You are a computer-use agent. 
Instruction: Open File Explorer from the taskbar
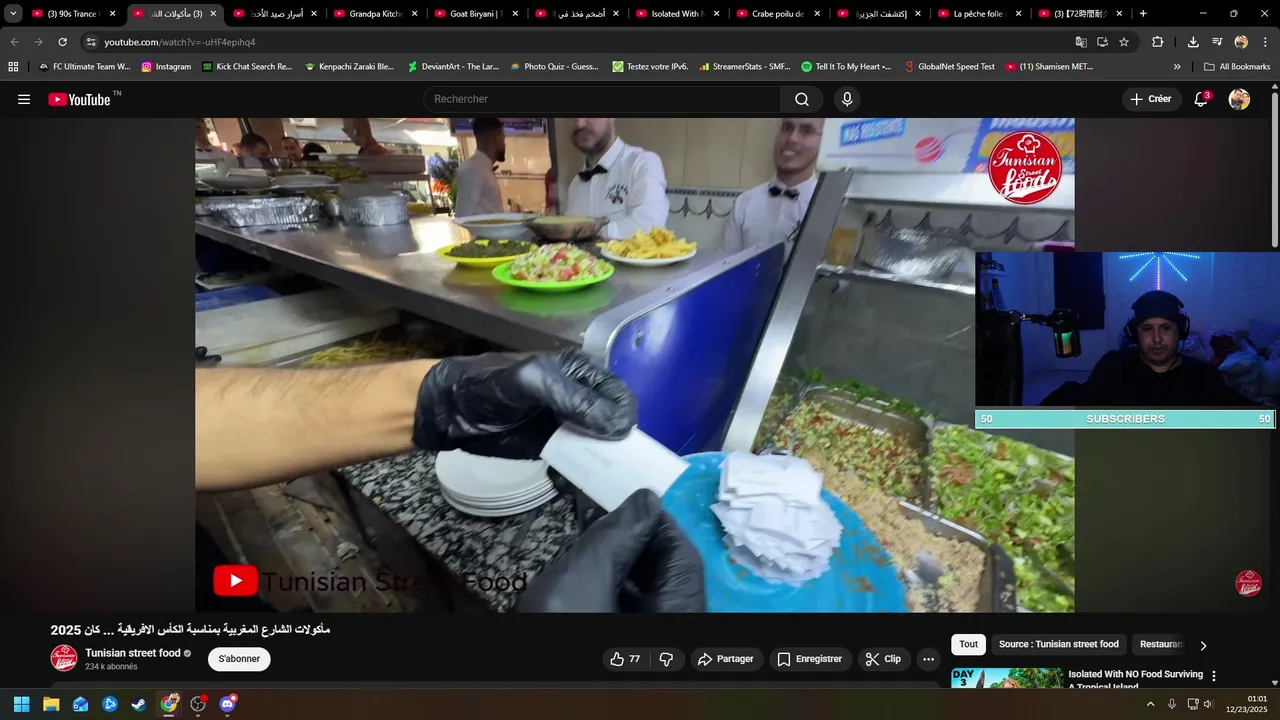tap(51, 704)
